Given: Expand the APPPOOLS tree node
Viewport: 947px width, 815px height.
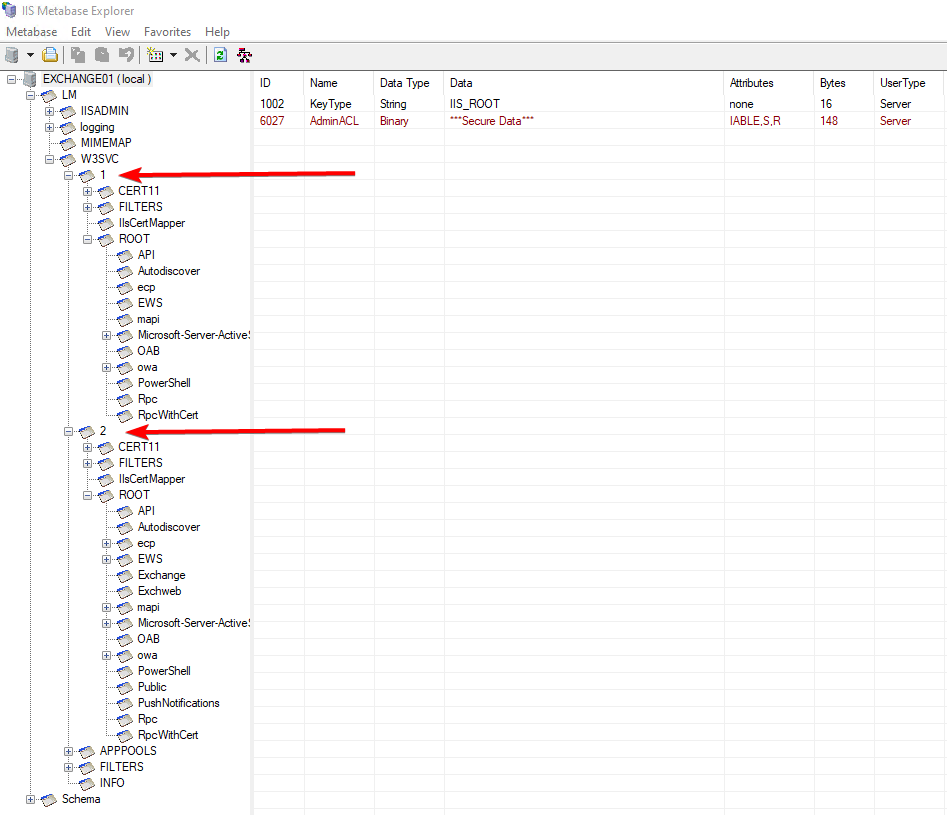Looking at the screenshot, I should click(x=69, y=751).
